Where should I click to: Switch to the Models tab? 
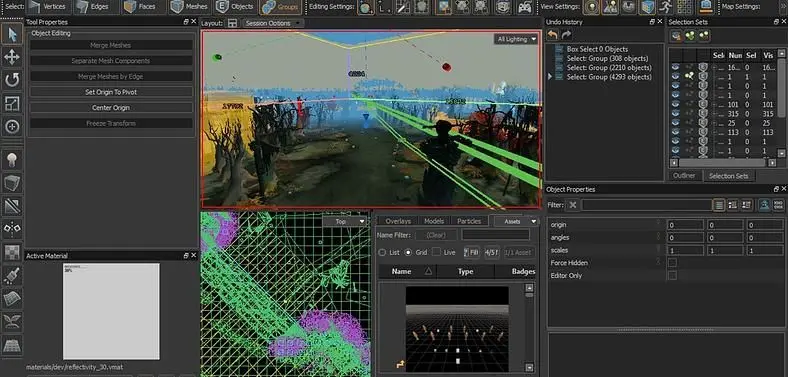[434, 221]
